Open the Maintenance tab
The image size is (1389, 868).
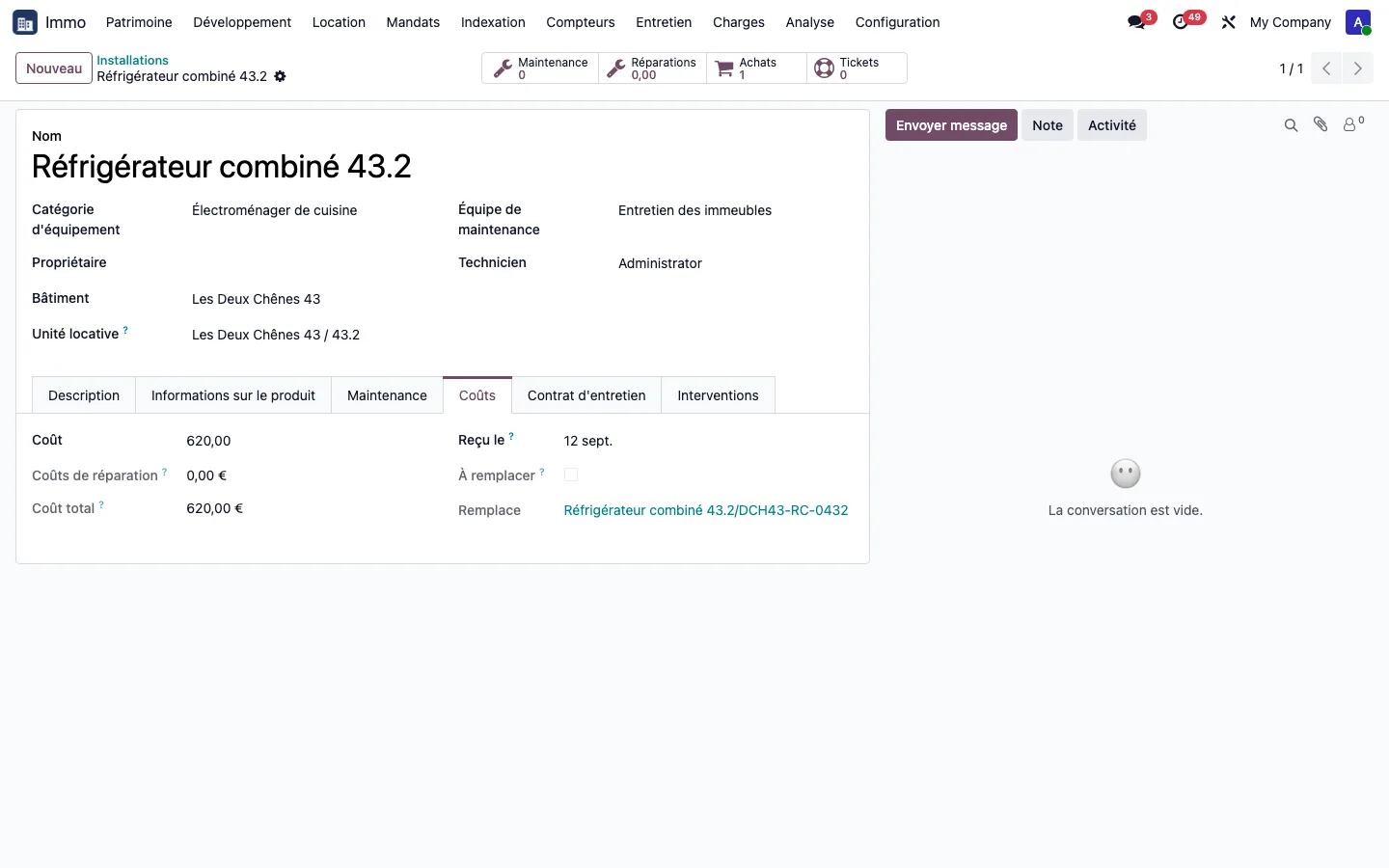pos(387,395)
